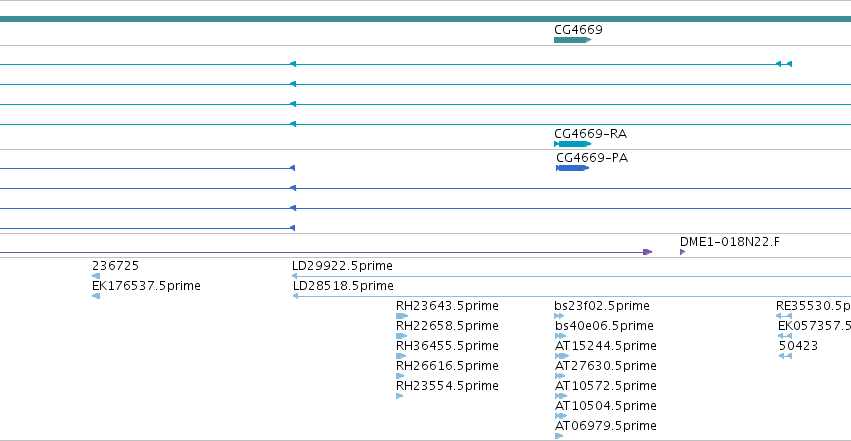Click the 236725 EST arrow glyph
The width and height of the screenshot is (851, 441).
pyautogui.click(x=96, y=276)
